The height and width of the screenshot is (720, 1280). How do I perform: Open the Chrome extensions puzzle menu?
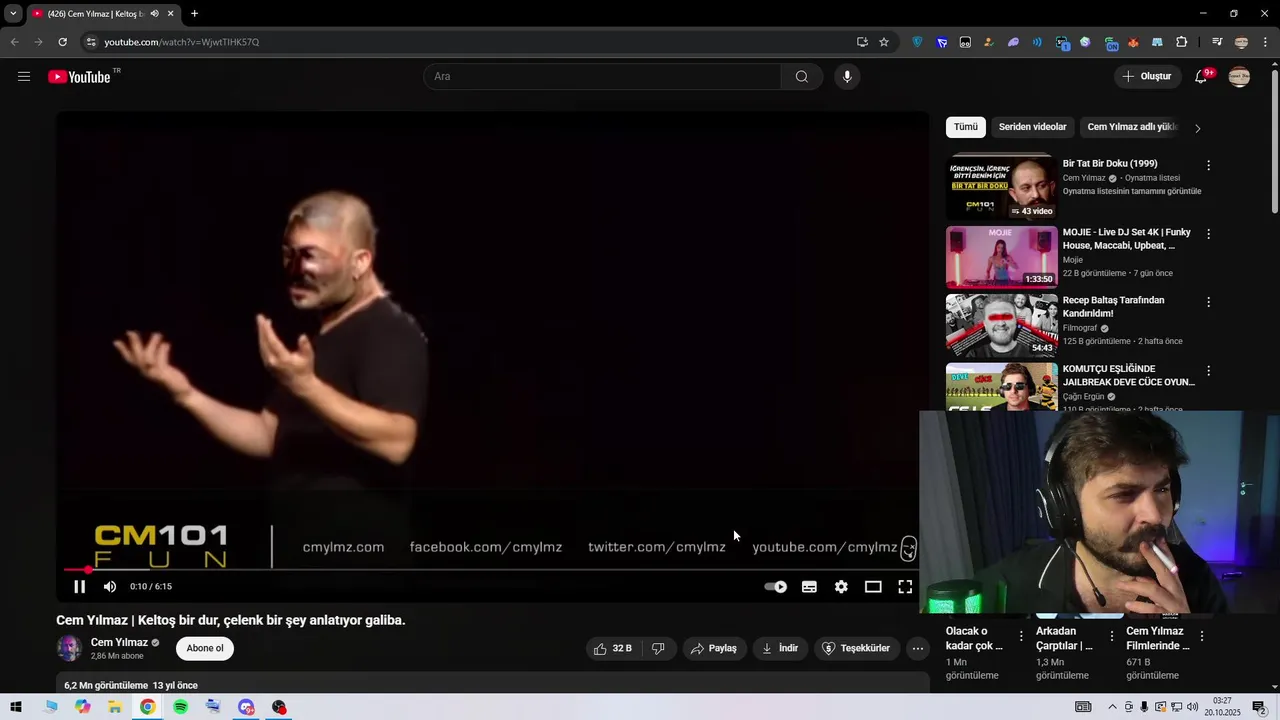[1182, 42]
